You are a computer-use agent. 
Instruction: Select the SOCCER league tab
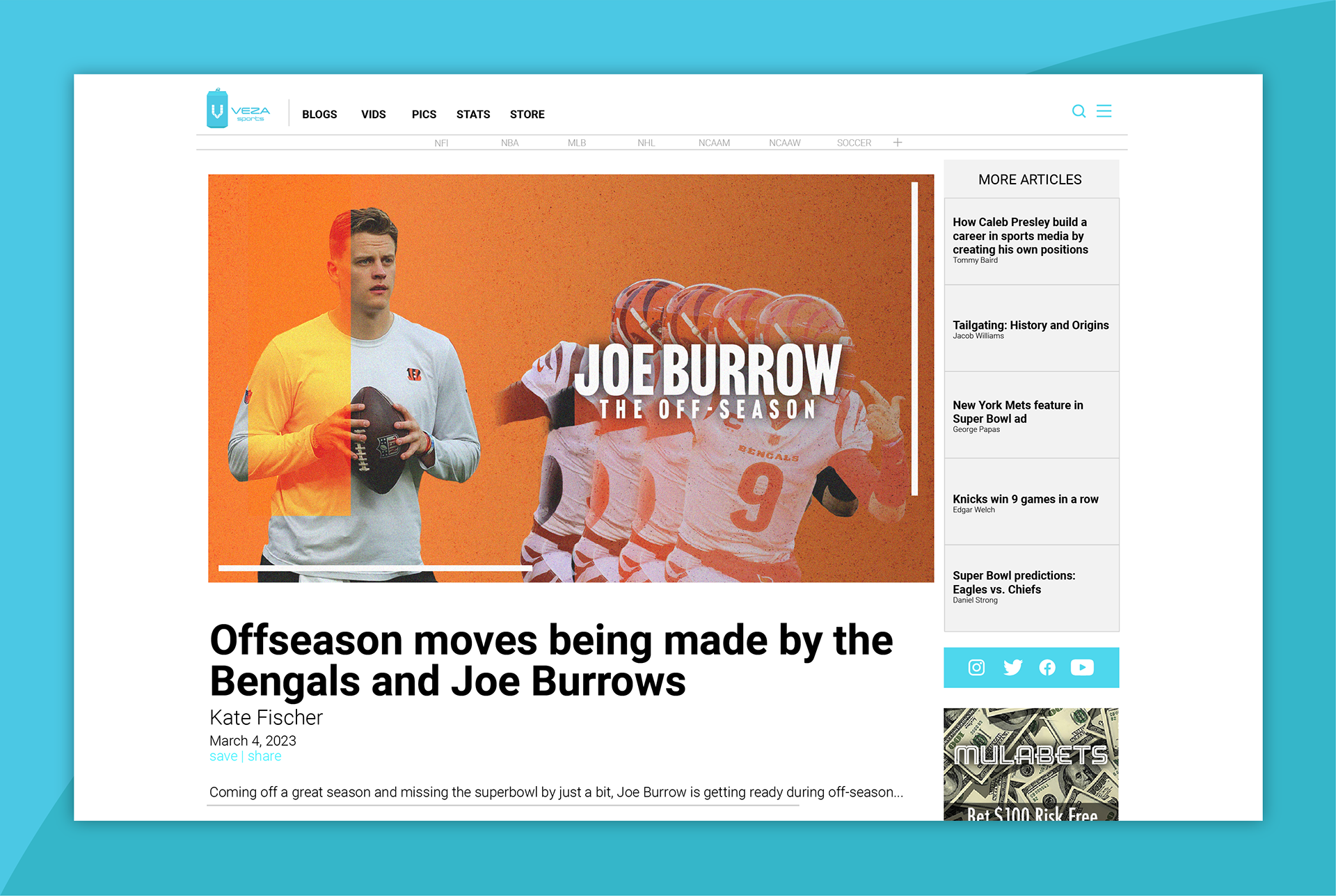click(854, 143)
